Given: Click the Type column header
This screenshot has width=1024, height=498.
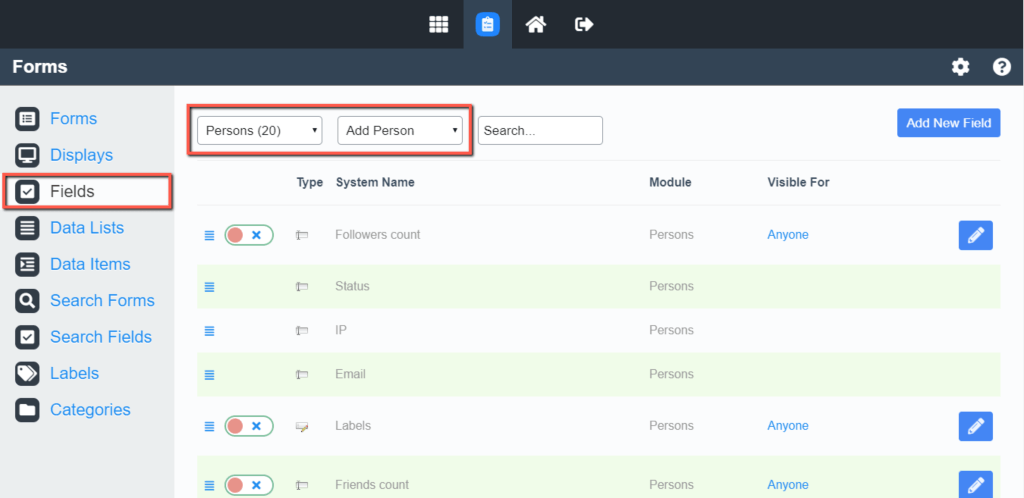Looking at the screenshot, I should (x=310, y=183).
